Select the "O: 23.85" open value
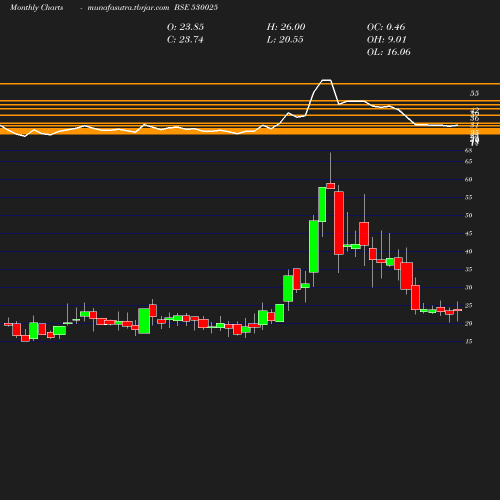 (x=185, y=27)
